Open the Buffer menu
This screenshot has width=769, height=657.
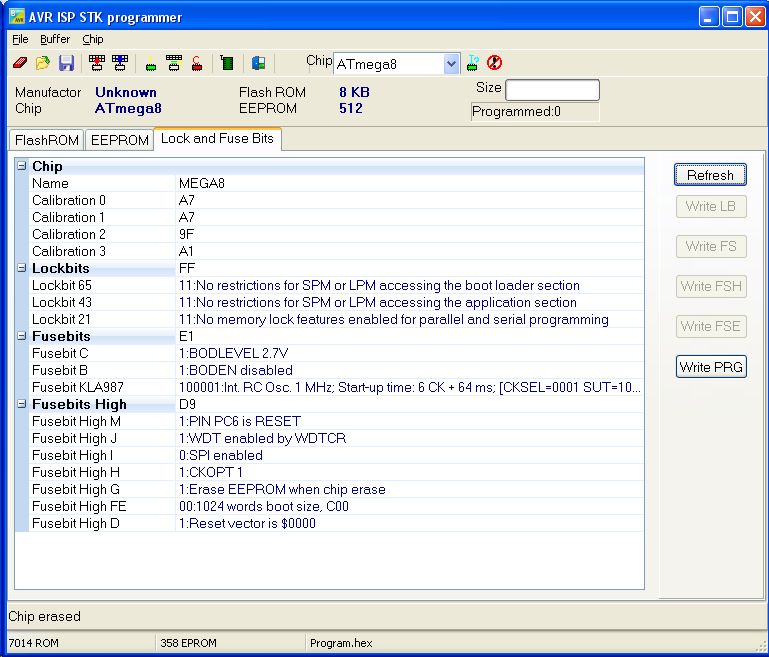[55, 39]
